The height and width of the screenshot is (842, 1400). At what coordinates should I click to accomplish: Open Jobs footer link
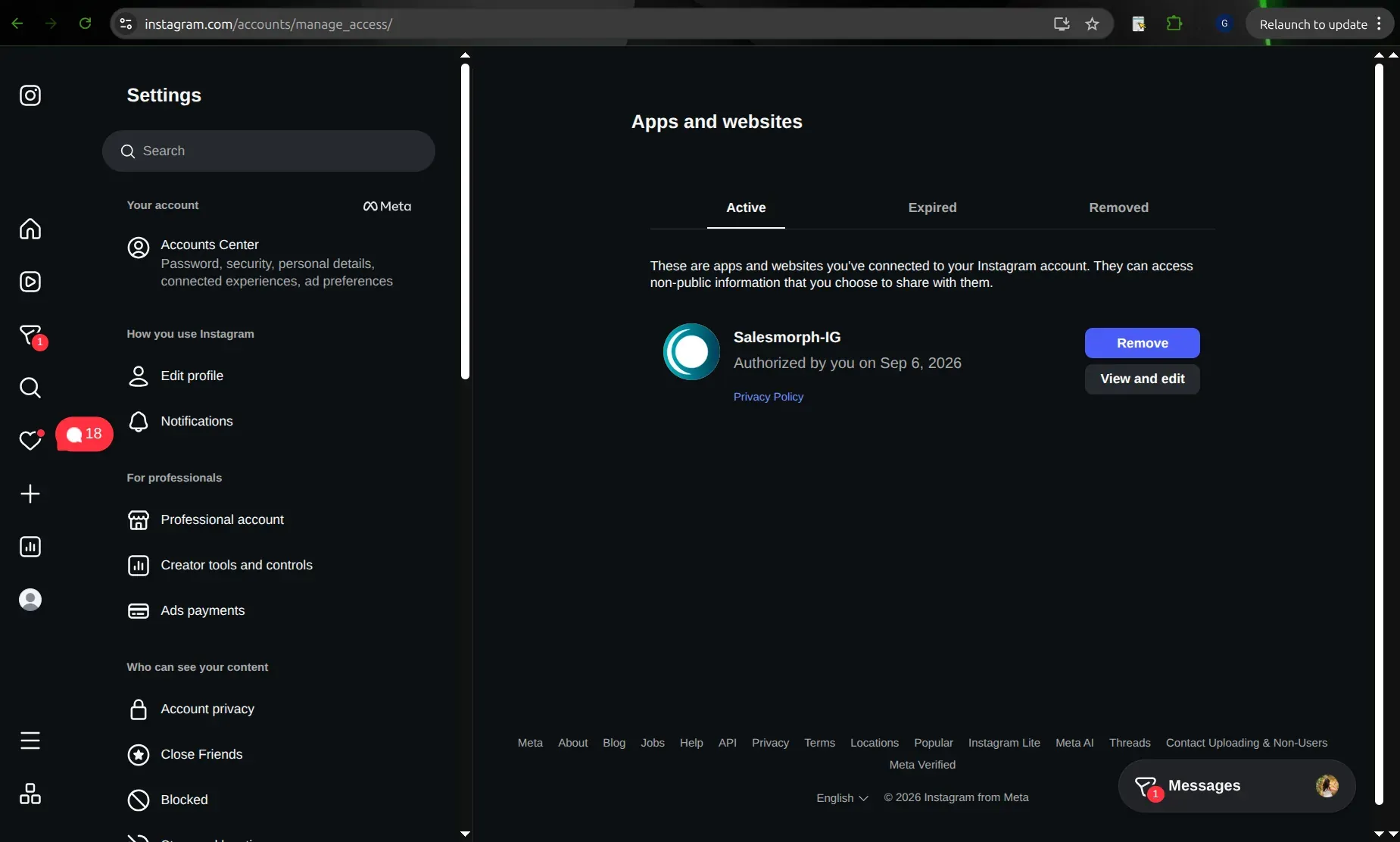[653, 743]
